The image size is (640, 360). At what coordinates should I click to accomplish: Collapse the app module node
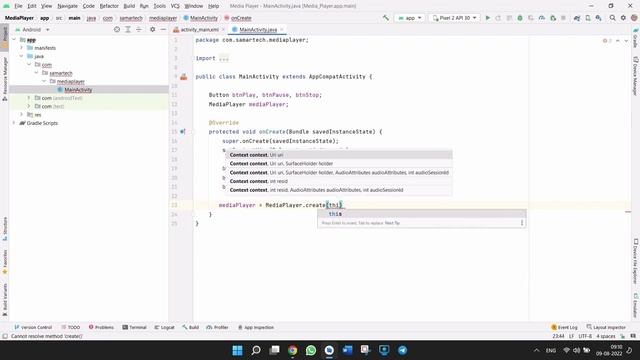point(14,40)
